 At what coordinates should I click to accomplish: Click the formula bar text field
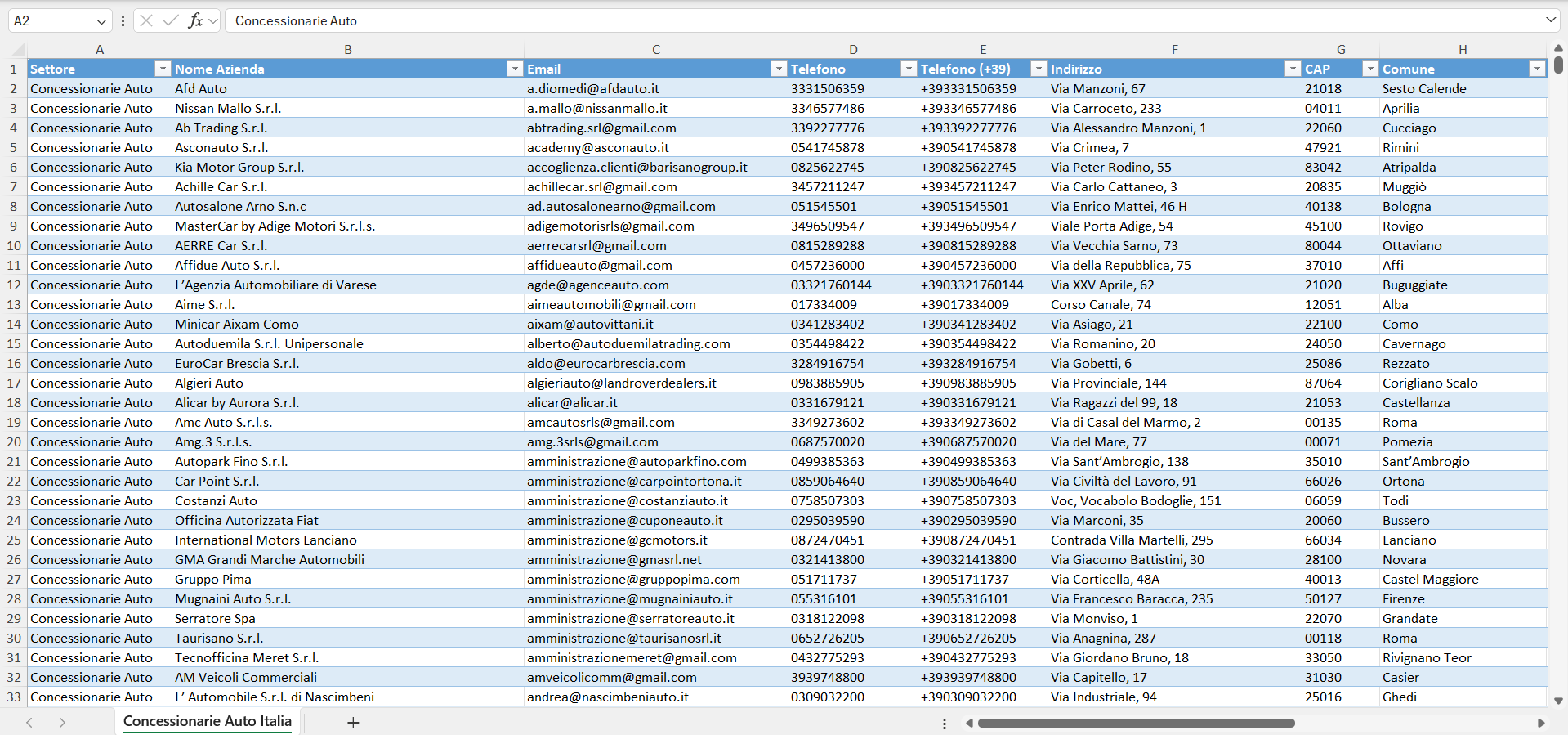882,20
